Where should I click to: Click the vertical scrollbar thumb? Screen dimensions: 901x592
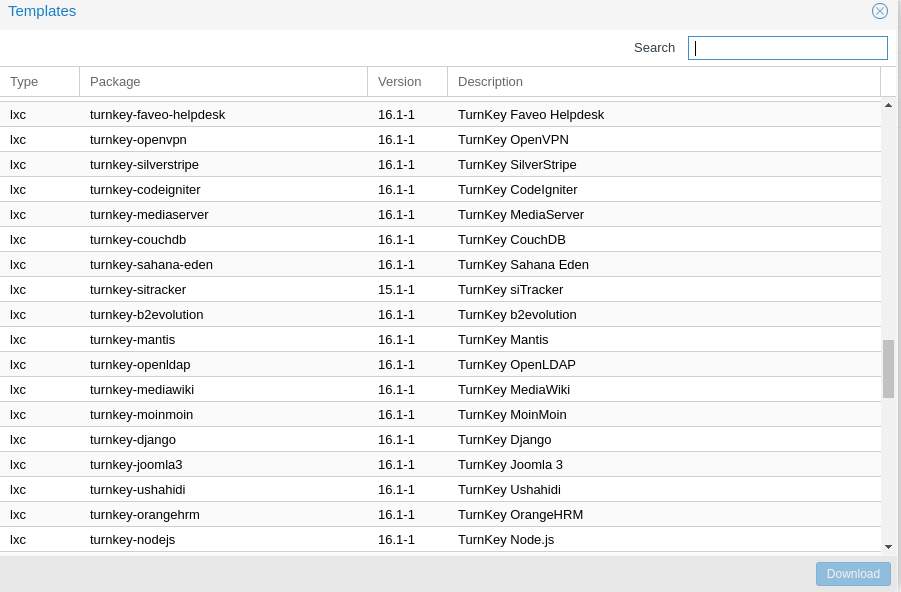(888, 368)
